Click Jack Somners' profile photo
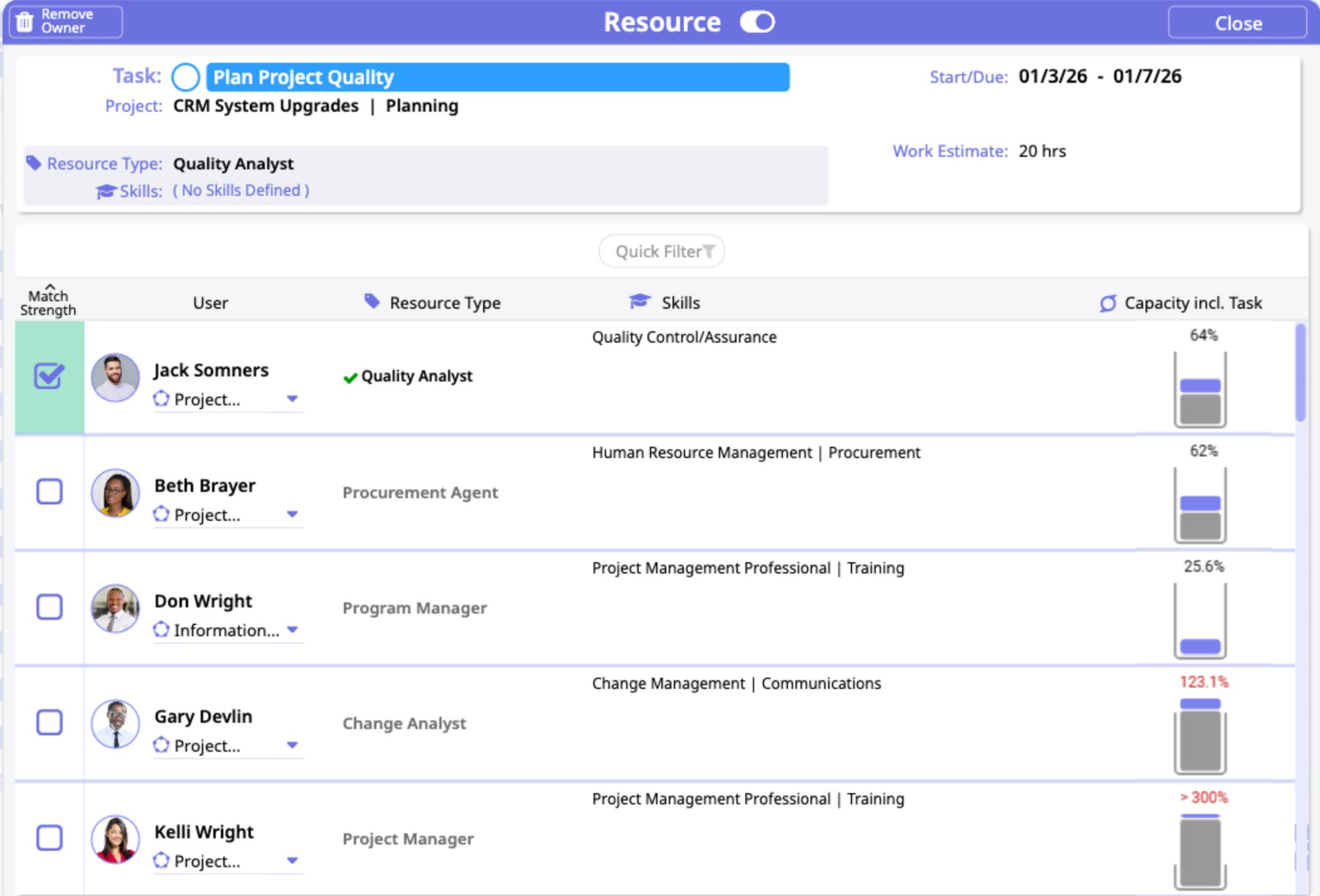Screen dimensions: 1320x896 115,377
